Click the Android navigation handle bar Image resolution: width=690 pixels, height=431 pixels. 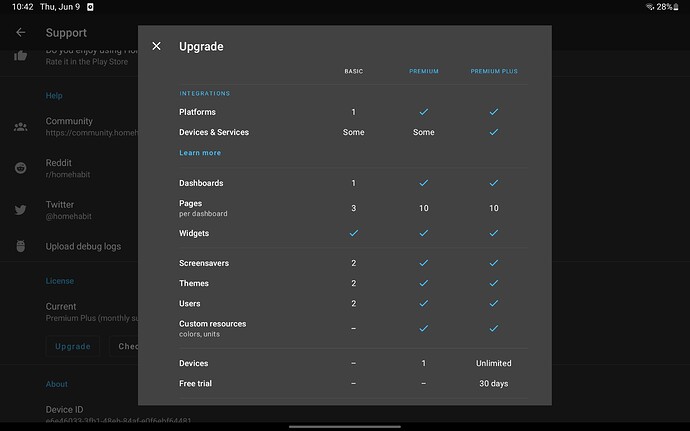(x=345, y=426)
